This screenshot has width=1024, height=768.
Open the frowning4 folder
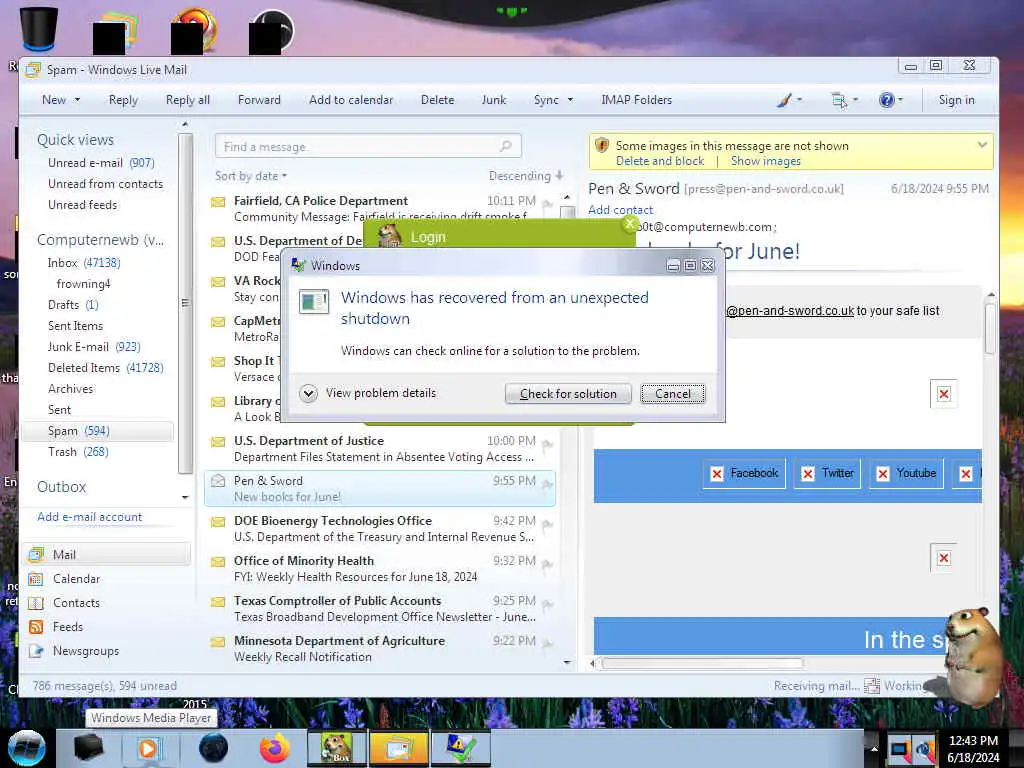(x=83, y=283)
